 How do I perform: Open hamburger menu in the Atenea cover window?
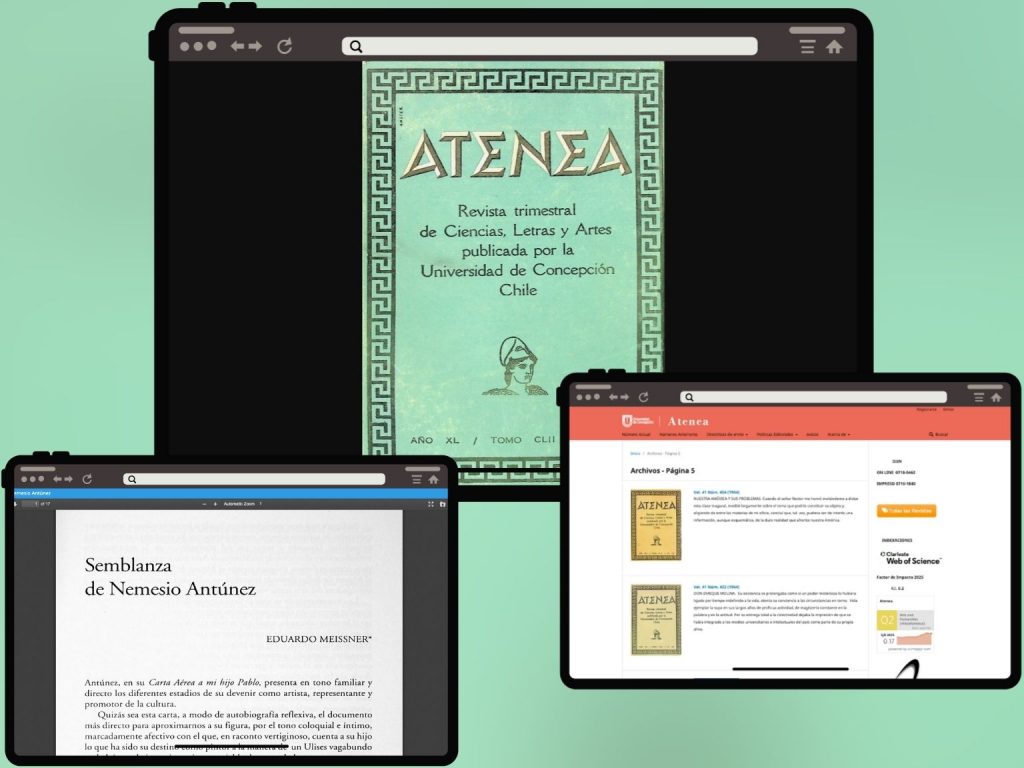tap(808, 46)
